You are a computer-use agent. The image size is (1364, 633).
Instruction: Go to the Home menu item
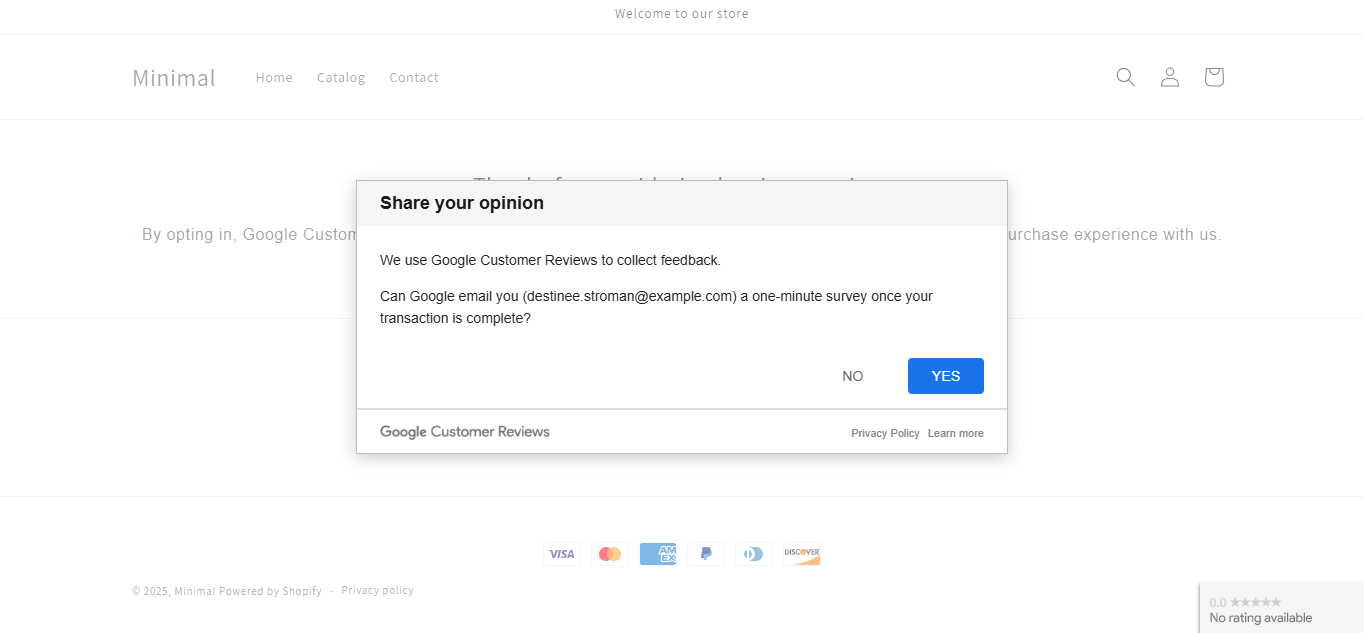(274, 77)
